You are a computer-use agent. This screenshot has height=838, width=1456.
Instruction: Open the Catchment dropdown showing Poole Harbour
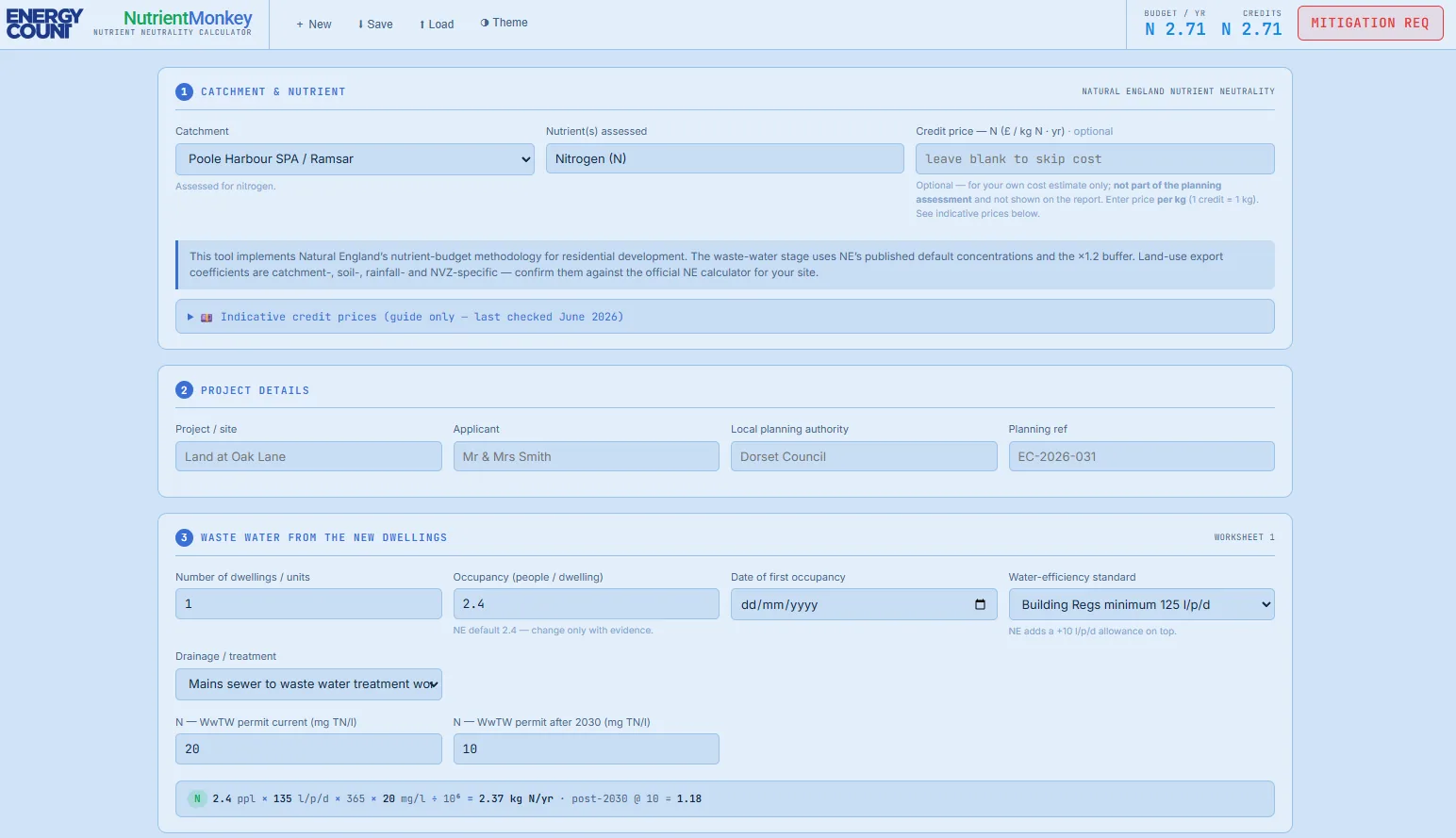[x=355, y=158]
